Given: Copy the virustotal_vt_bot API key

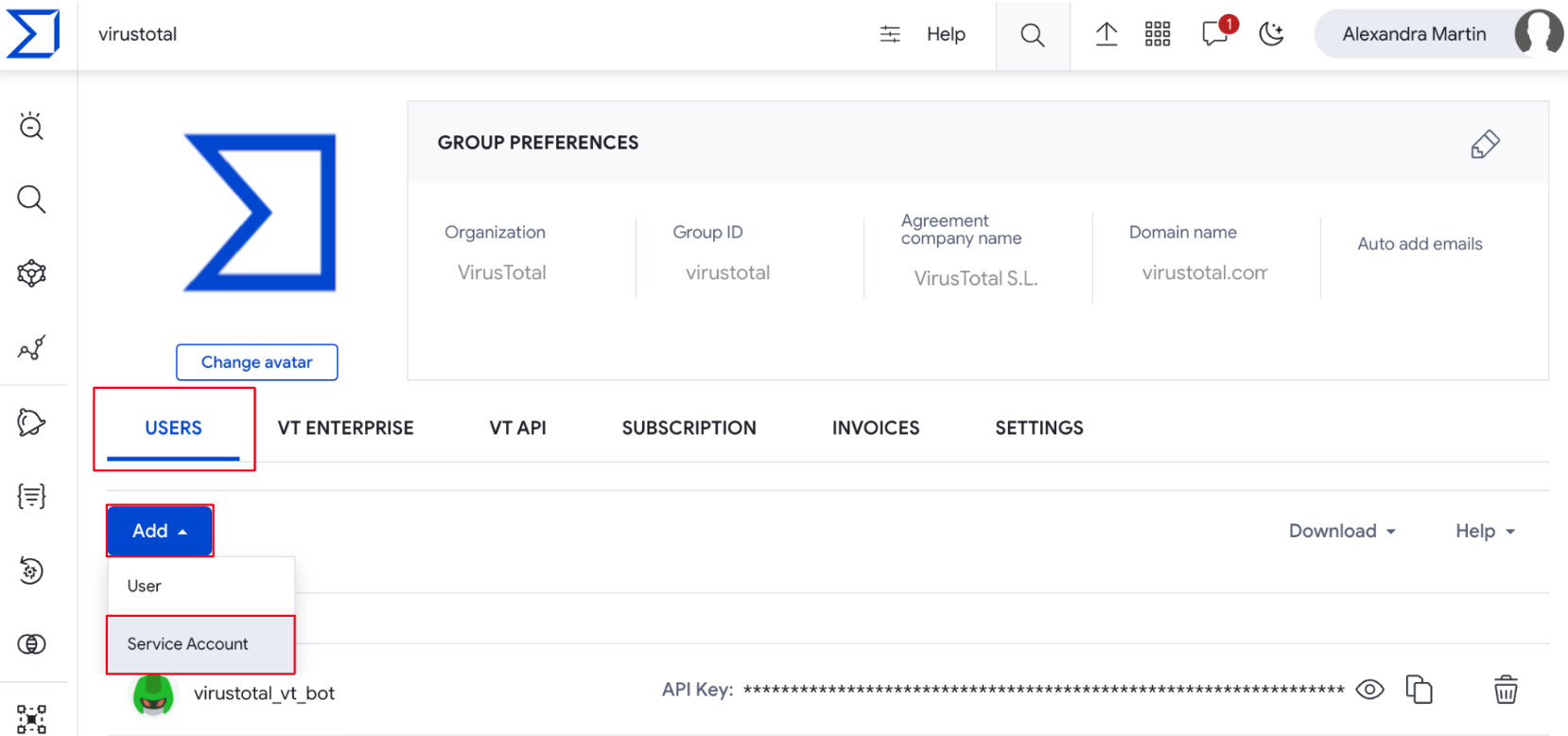Looking at the screenshot, I should [1419, 690].
